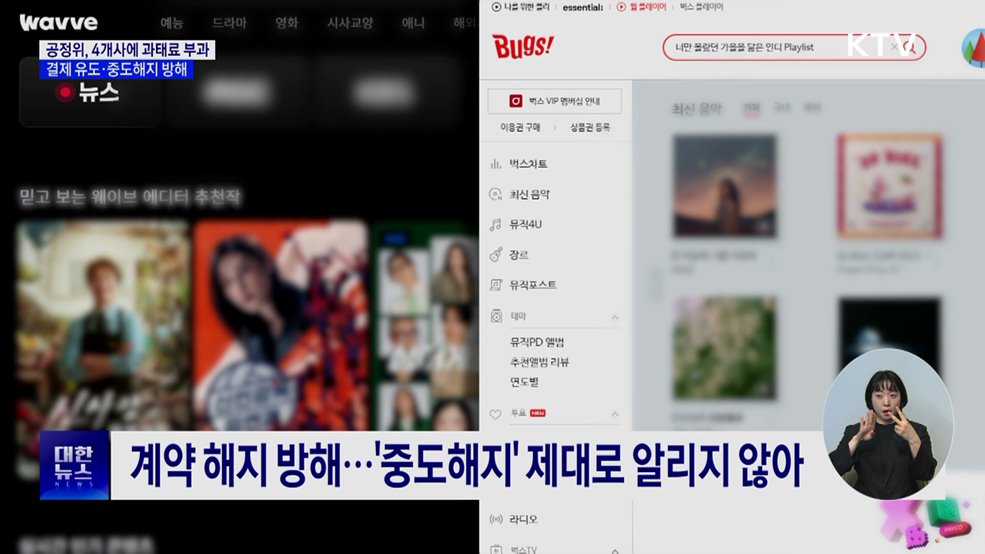Open the 드라마 menu on Wavve

point(230,22)
